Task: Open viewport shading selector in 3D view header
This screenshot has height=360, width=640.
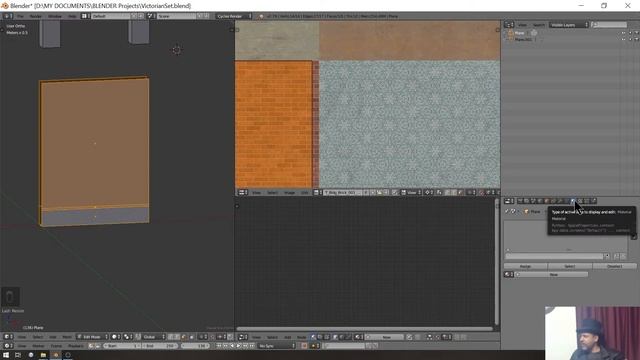Action: pyautogui.click(x=116, y=337)
